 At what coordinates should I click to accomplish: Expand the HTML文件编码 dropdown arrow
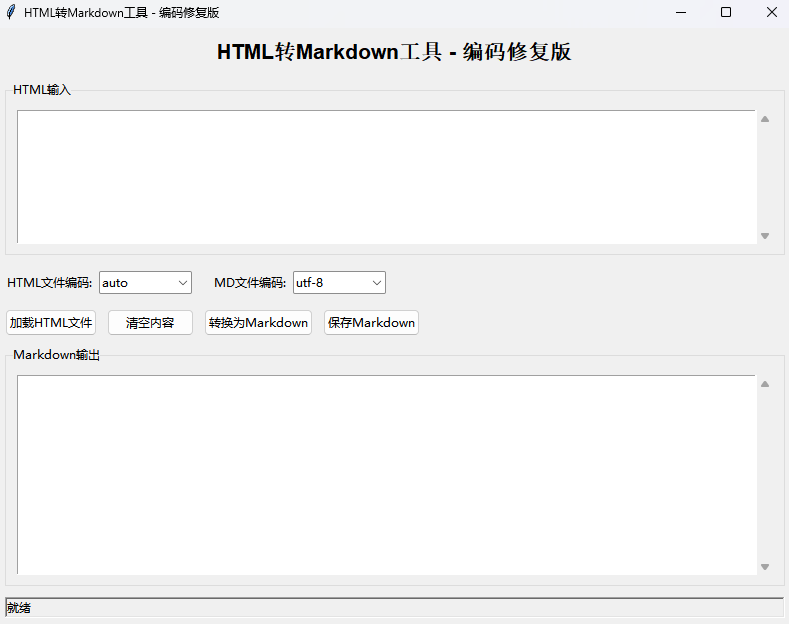[182, 283]
